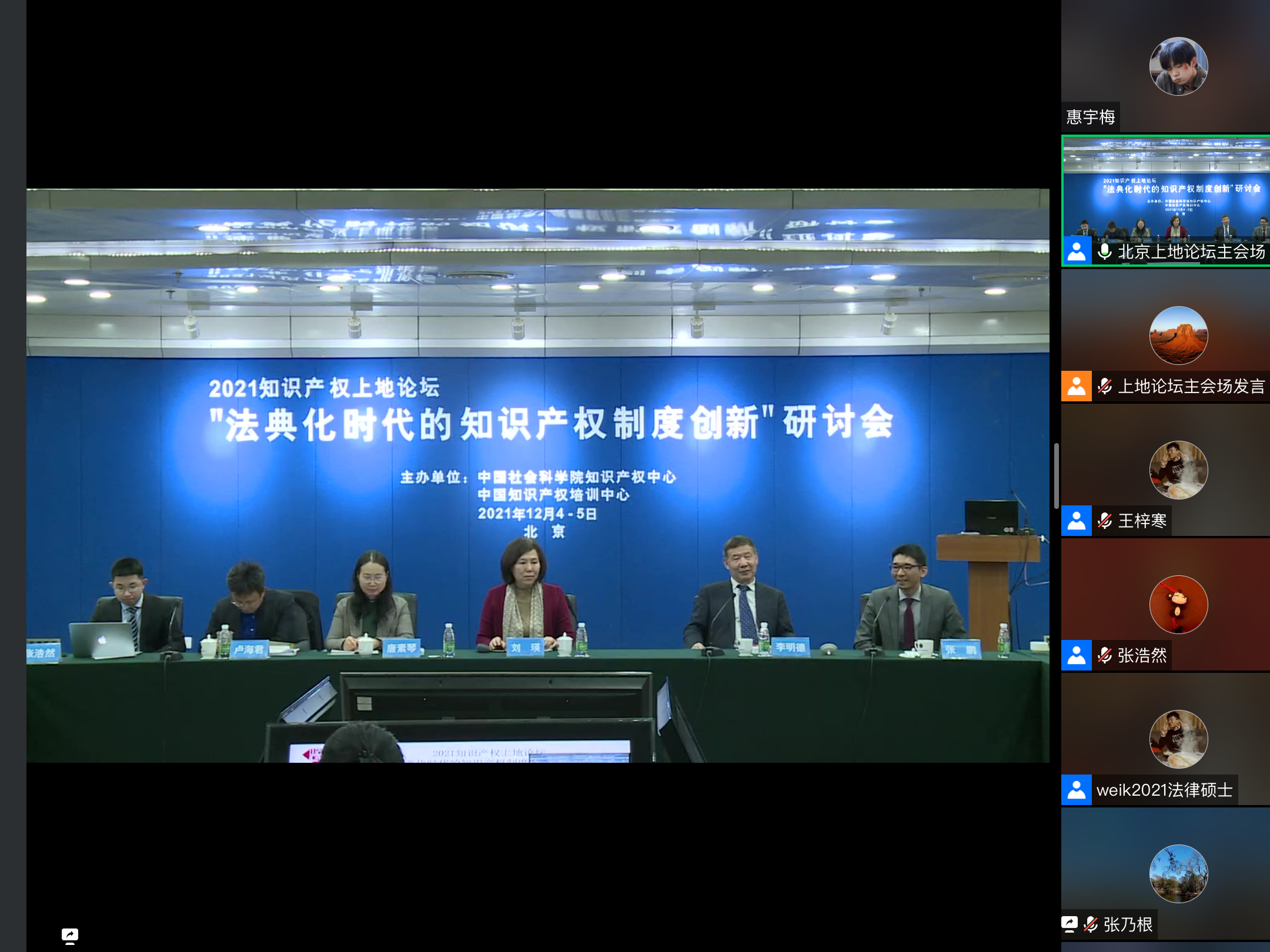The width and height of the screenshot is (1270, 952).
Task: Click 惠宇梅's profile avatar
Action: 1178,66
